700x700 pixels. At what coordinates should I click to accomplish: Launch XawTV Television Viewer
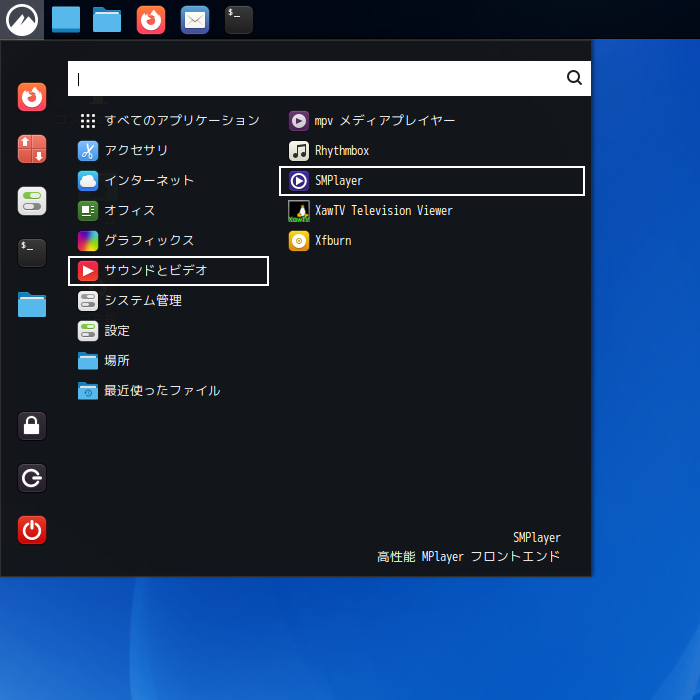[432, 211]
